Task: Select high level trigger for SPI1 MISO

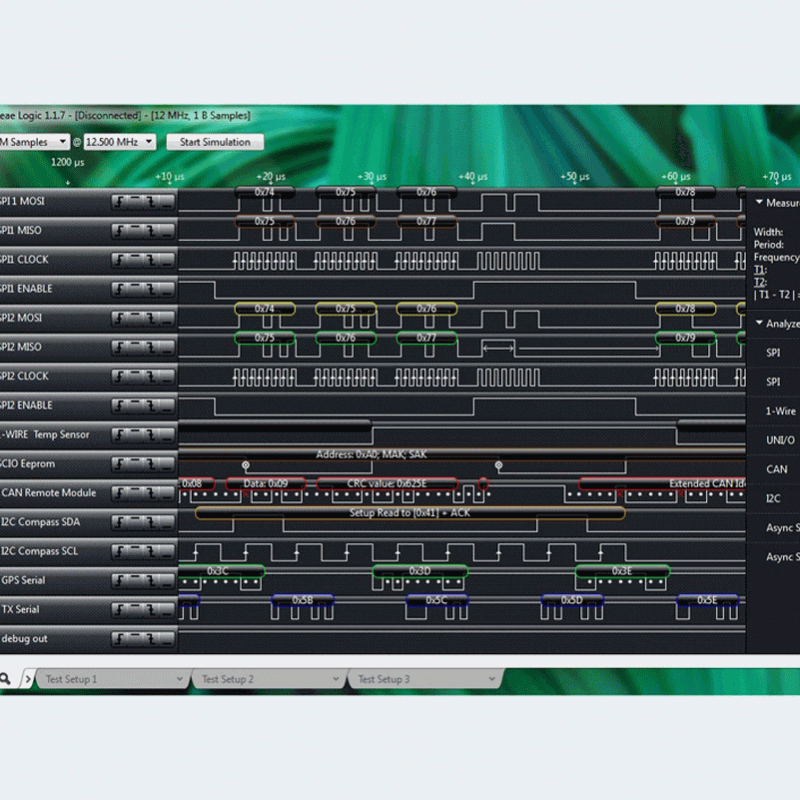Action: click(x=136, y=231)
